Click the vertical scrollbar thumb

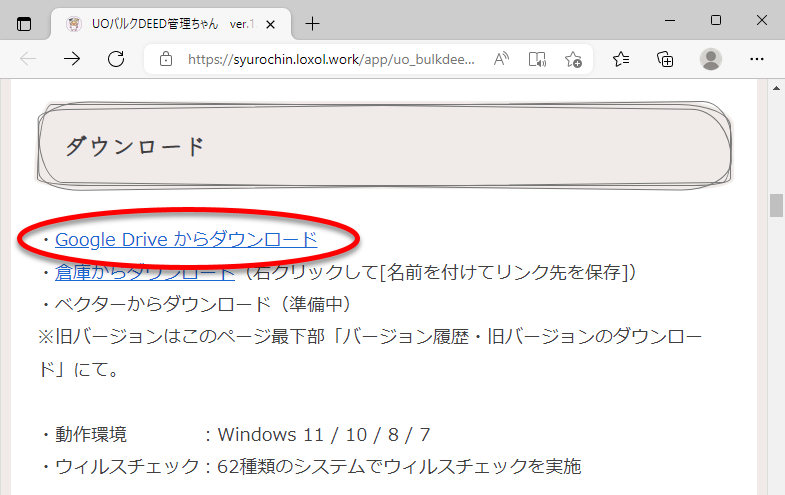click(x=775, y=205)
